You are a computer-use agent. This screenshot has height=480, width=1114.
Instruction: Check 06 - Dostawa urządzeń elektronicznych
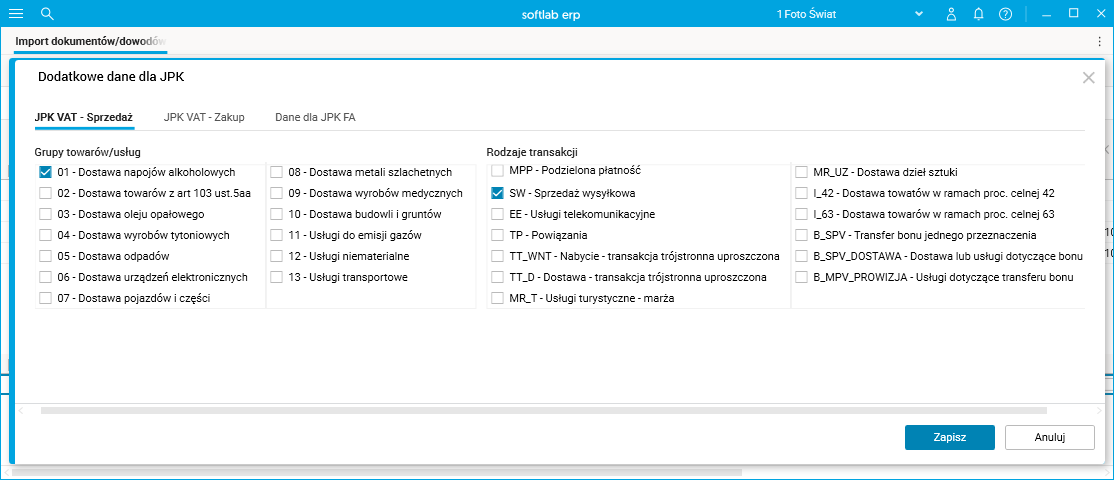45,277
